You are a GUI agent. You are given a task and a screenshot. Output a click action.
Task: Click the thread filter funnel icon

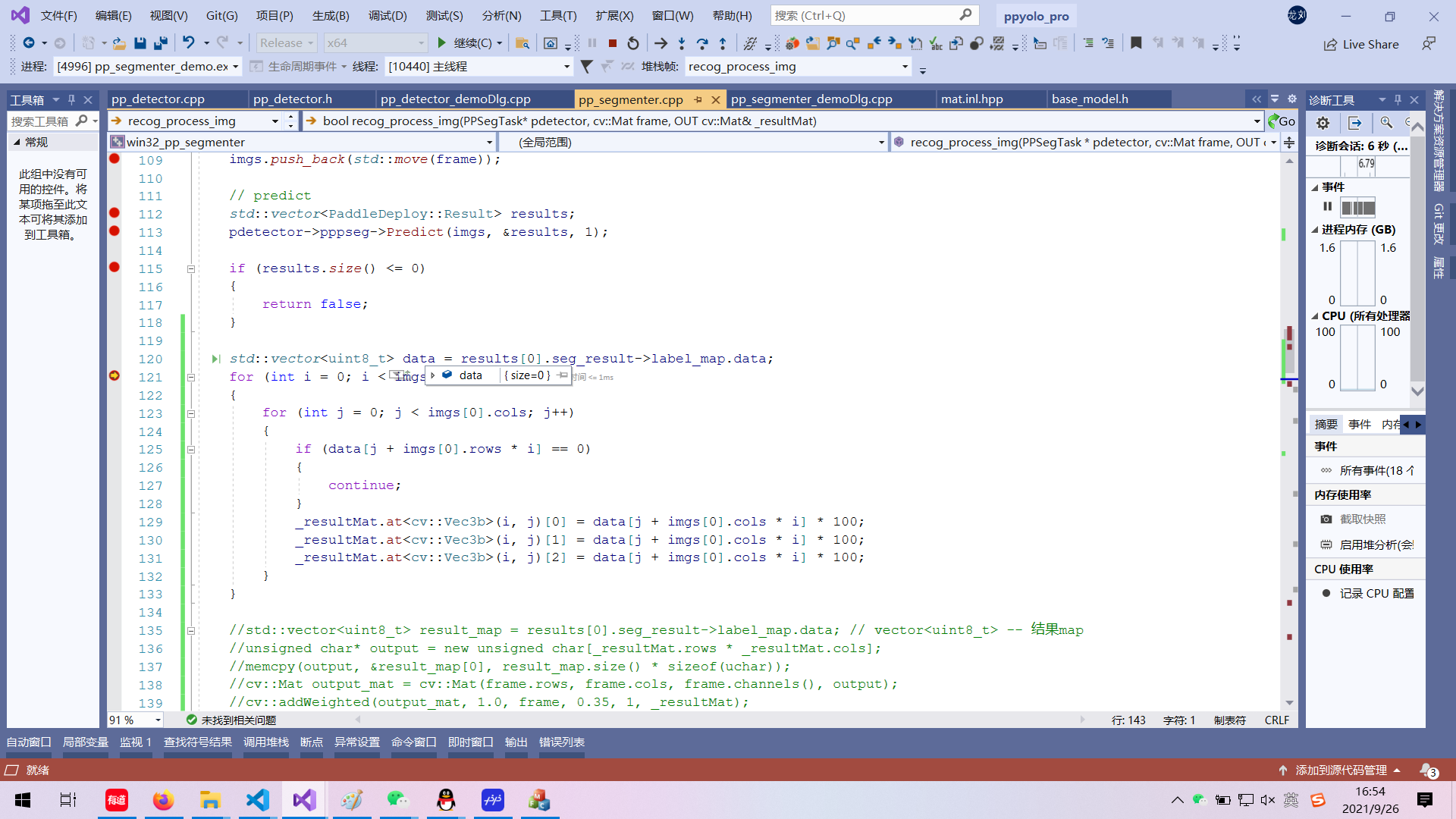(x=586, y=67)
